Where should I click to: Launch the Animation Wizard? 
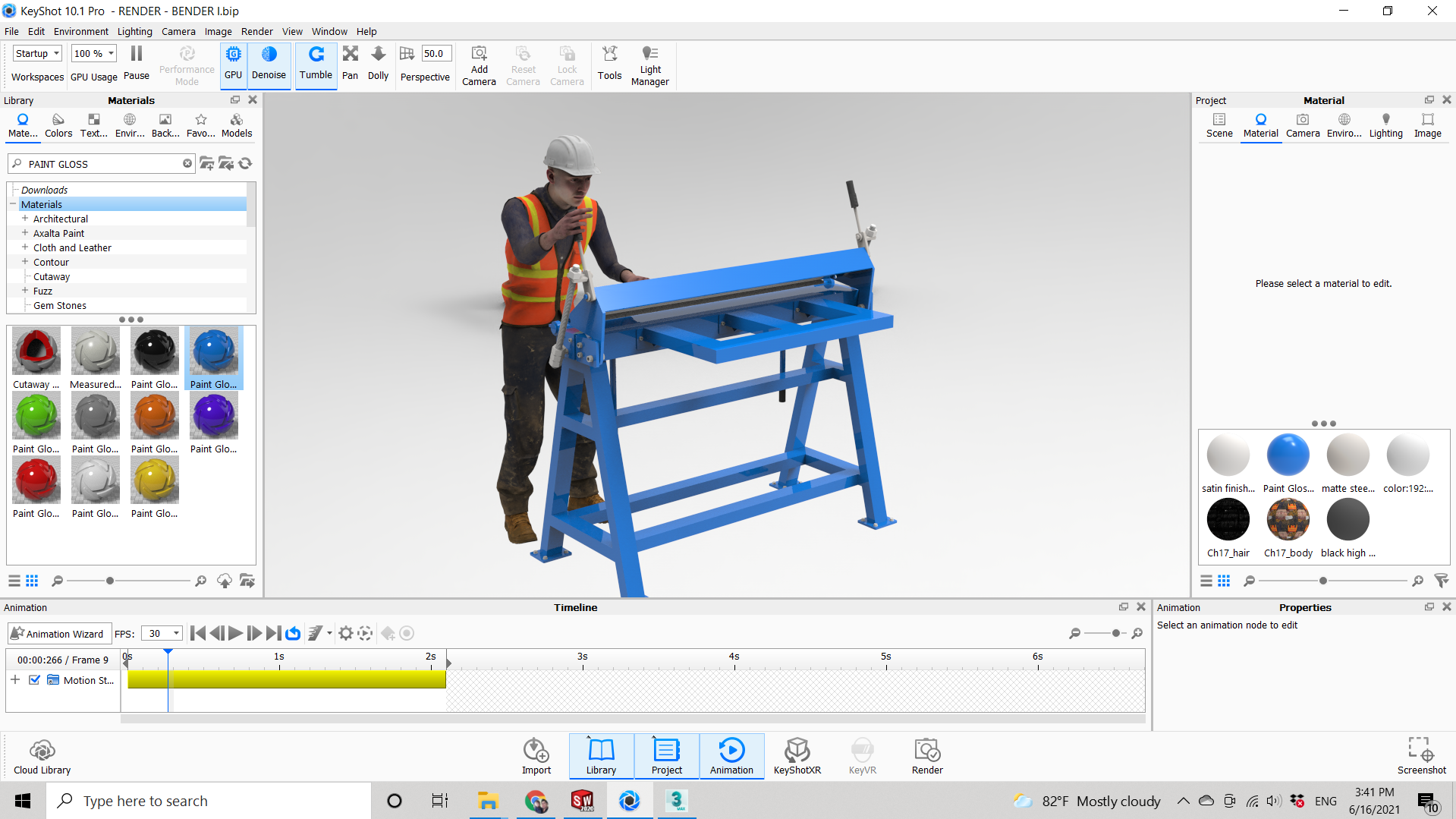tap(58, 633)
